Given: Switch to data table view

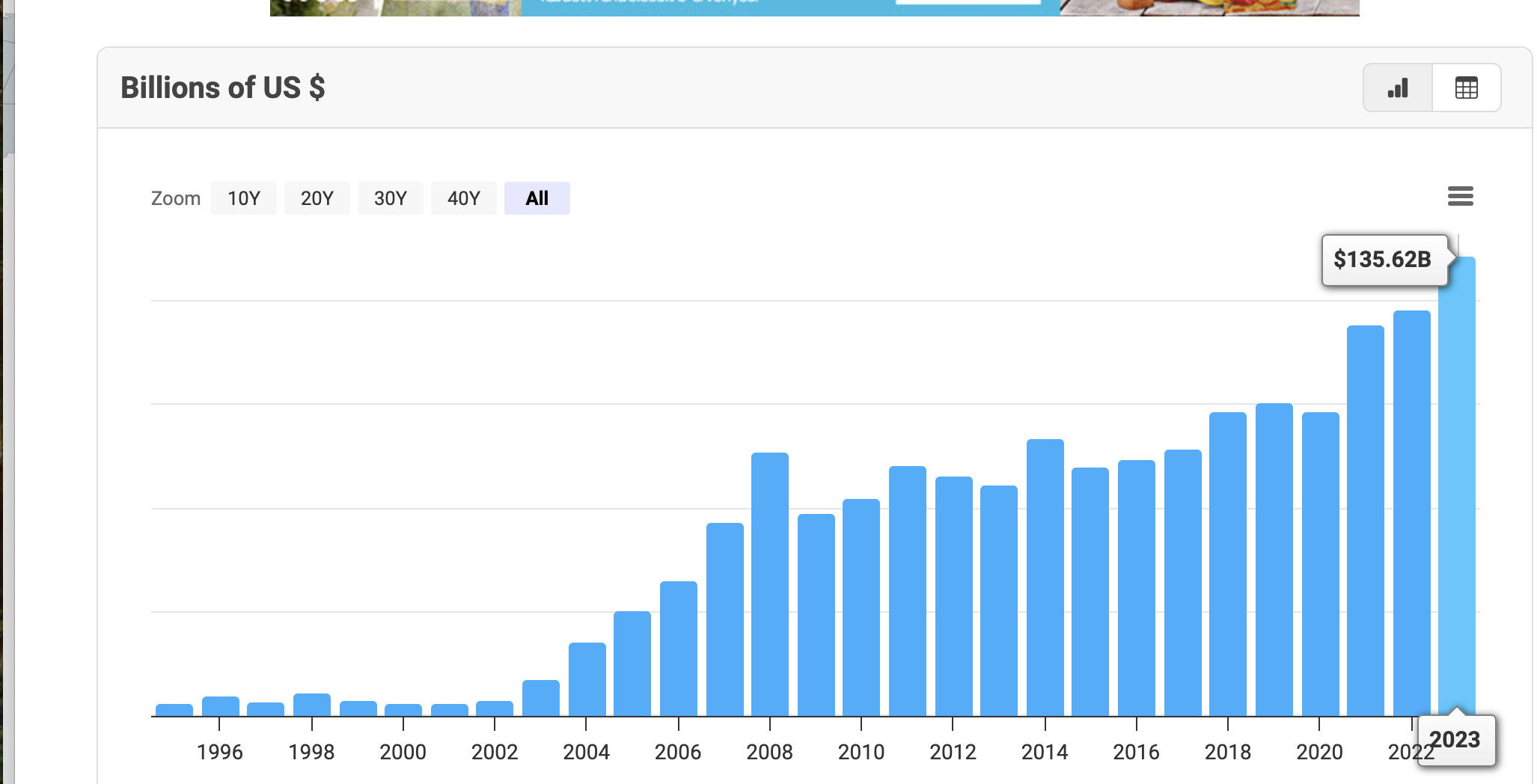Looking at the screenshot, I should coord(1467,88).
